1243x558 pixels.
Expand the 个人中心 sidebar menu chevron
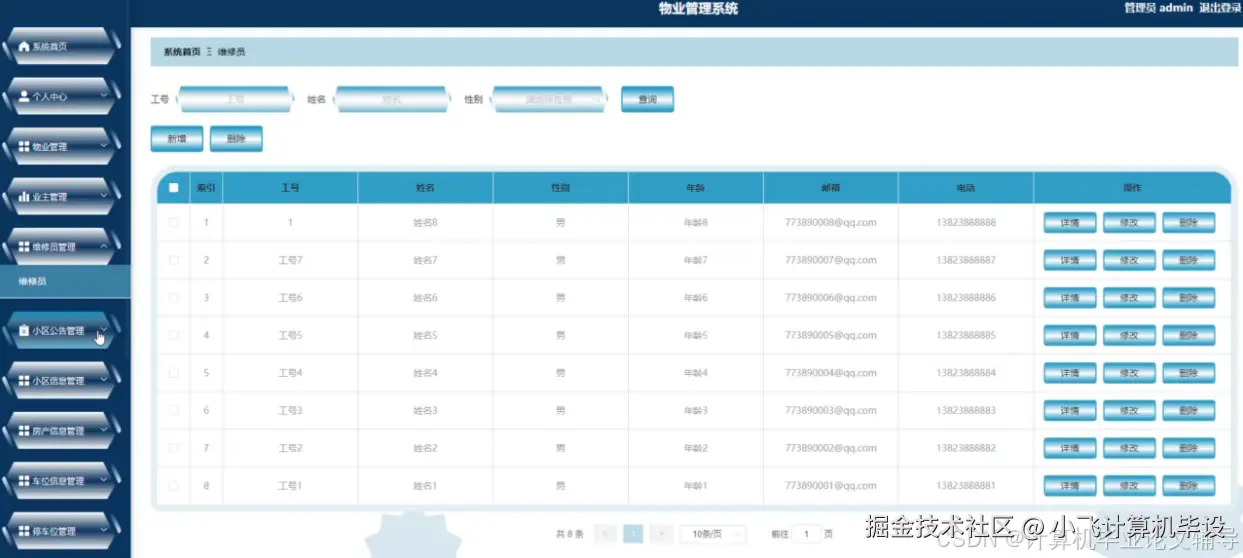point(104,97)
